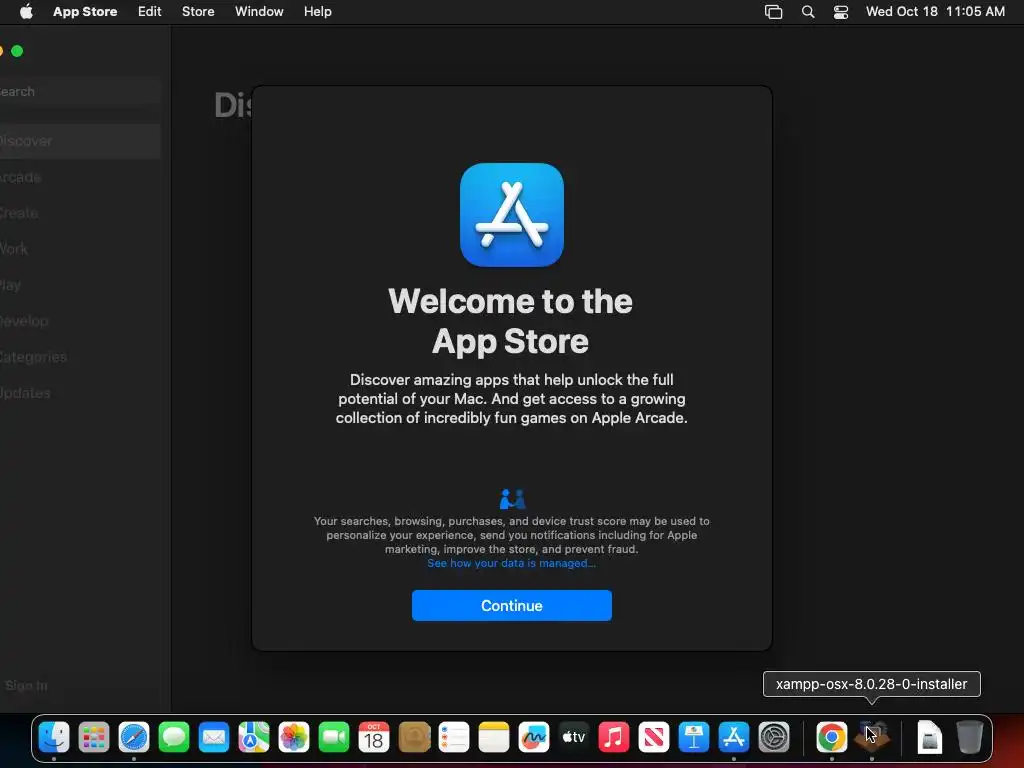Select Work in the sidebar
Viewport: 1024px width, 768px height.
click(78, 249)
